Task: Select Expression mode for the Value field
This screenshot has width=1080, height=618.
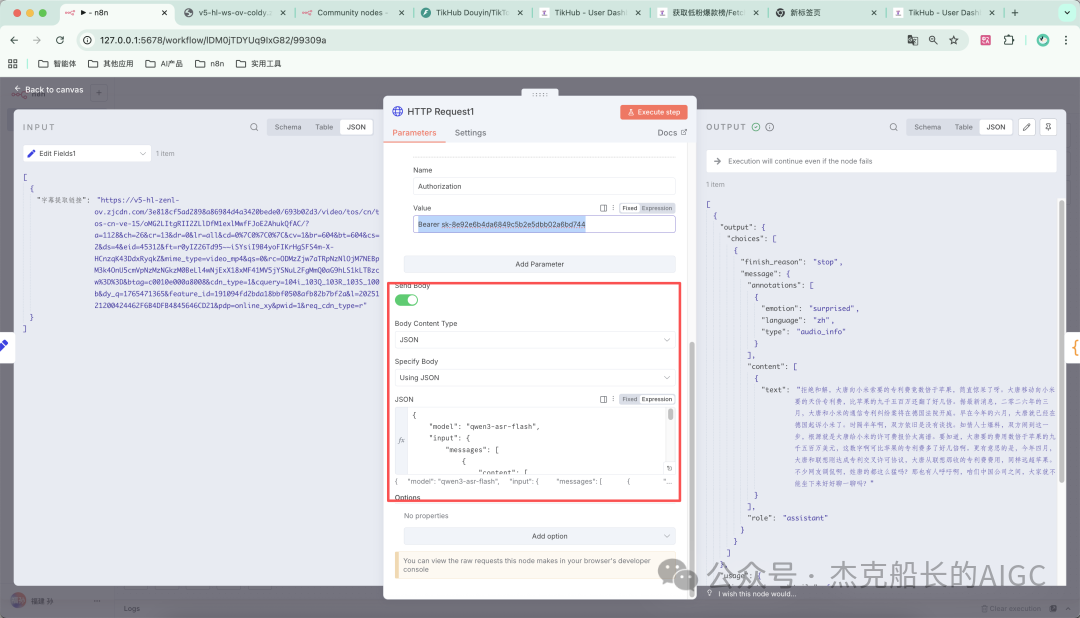Action: tap(656, 208)
